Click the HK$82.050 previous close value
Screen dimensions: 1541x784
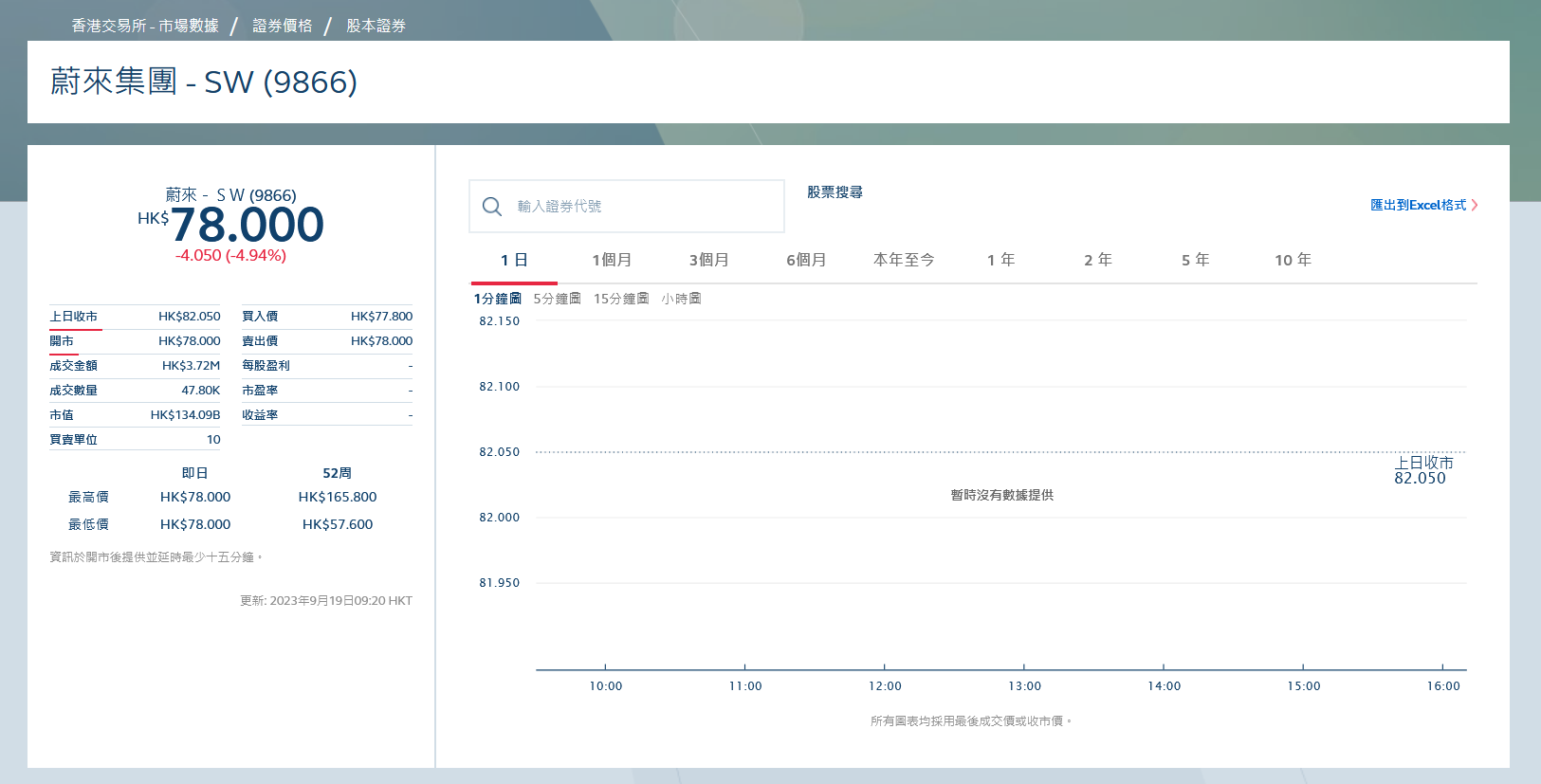[x=189, y=317]
